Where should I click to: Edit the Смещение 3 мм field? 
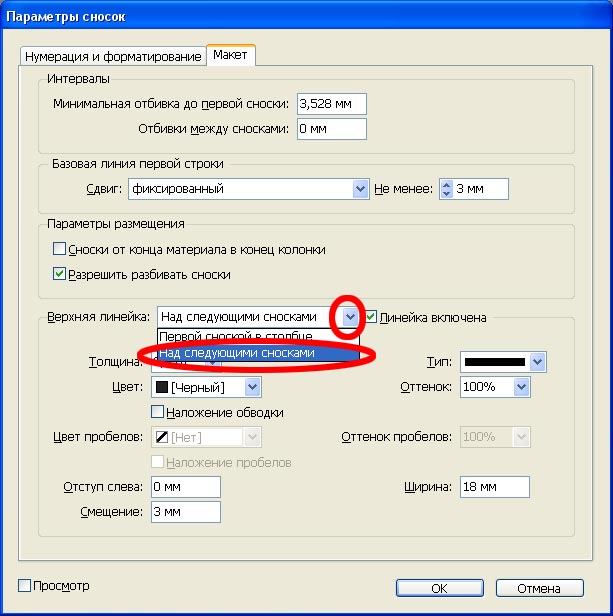point(186,512)
